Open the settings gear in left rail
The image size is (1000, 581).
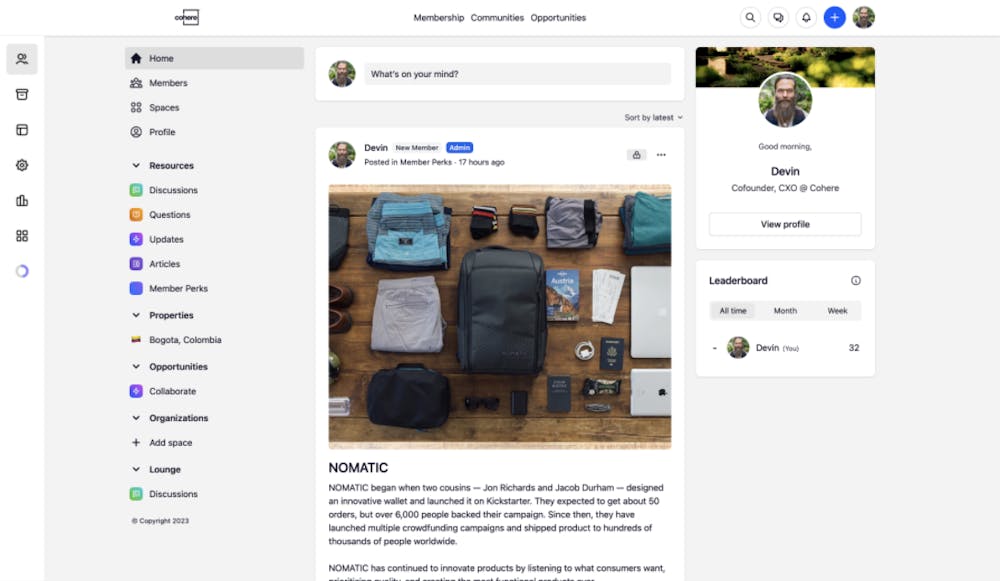(22, 165)
